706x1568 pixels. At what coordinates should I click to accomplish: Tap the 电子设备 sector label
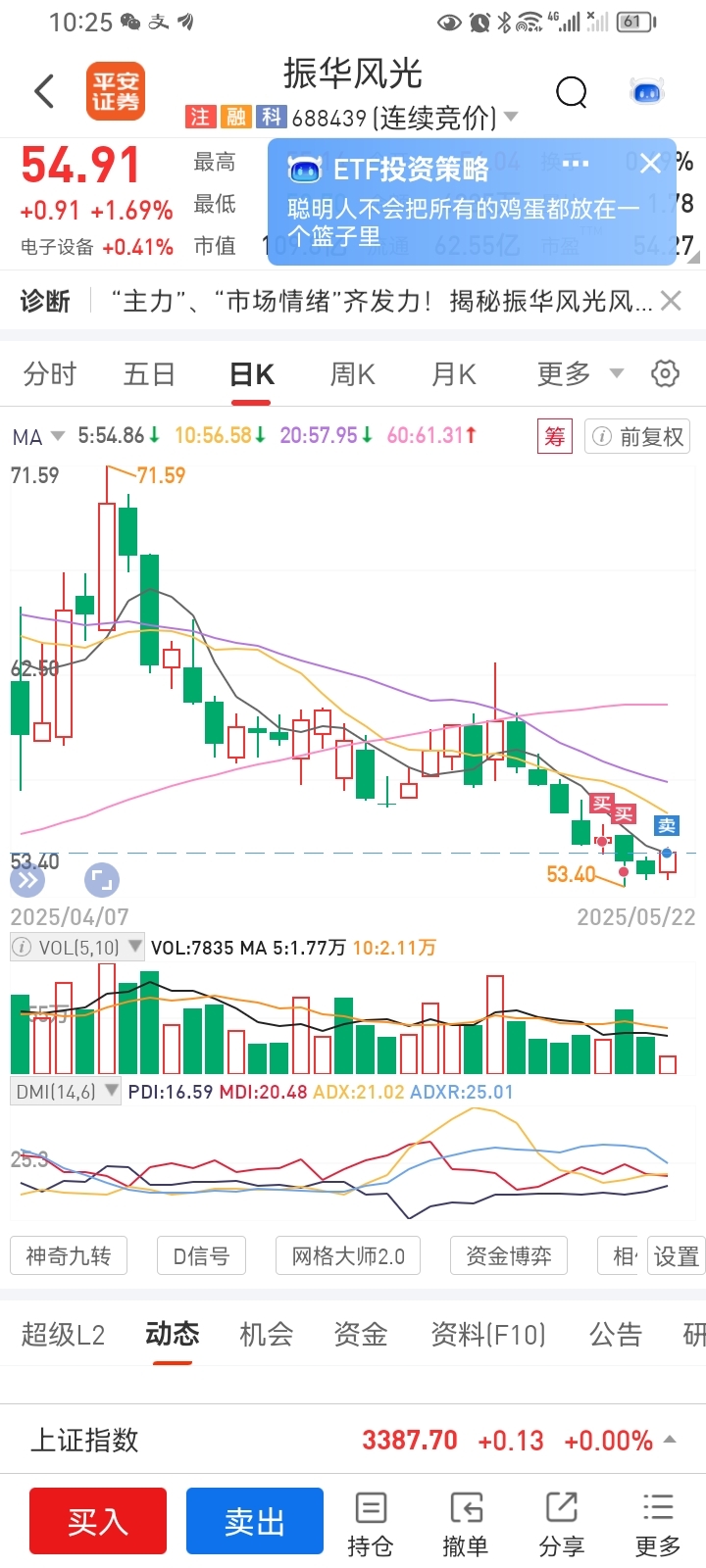(57, 247)
